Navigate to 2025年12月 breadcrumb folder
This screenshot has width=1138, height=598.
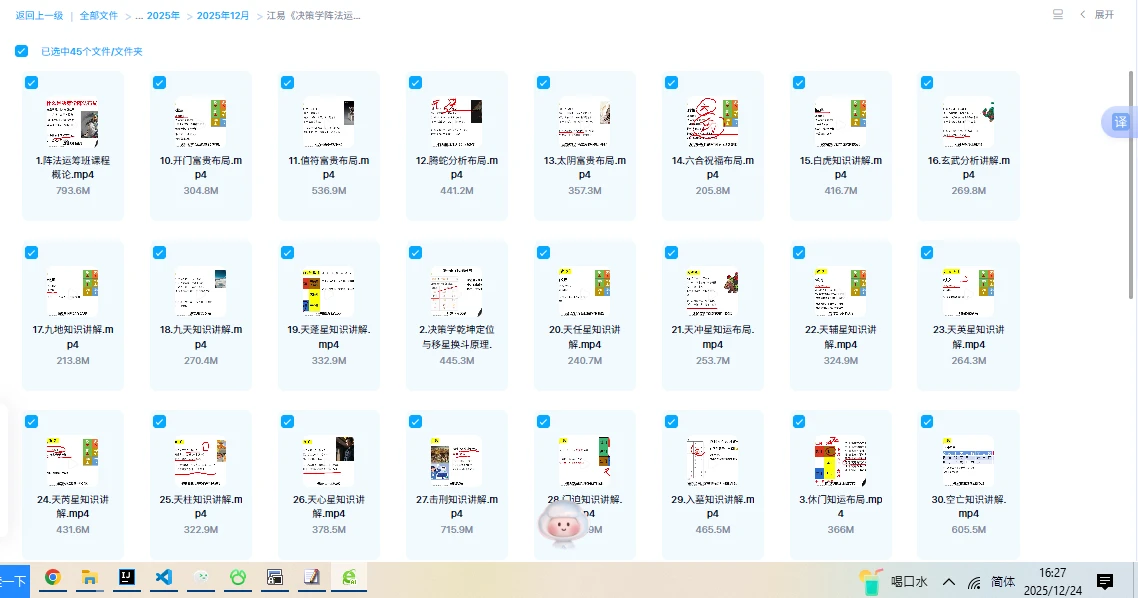[x=223, y=16]
